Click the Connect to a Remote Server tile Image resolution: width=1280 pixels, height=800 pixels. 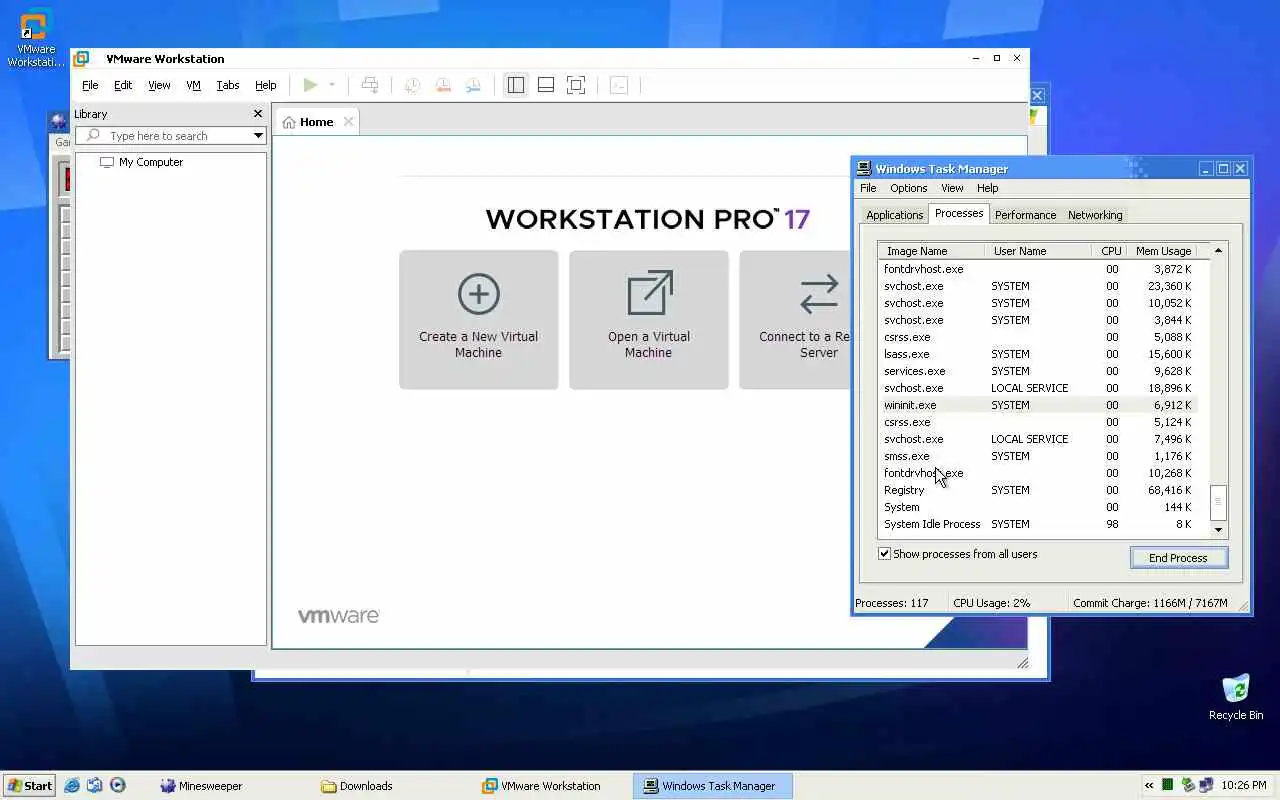(795, 319)
